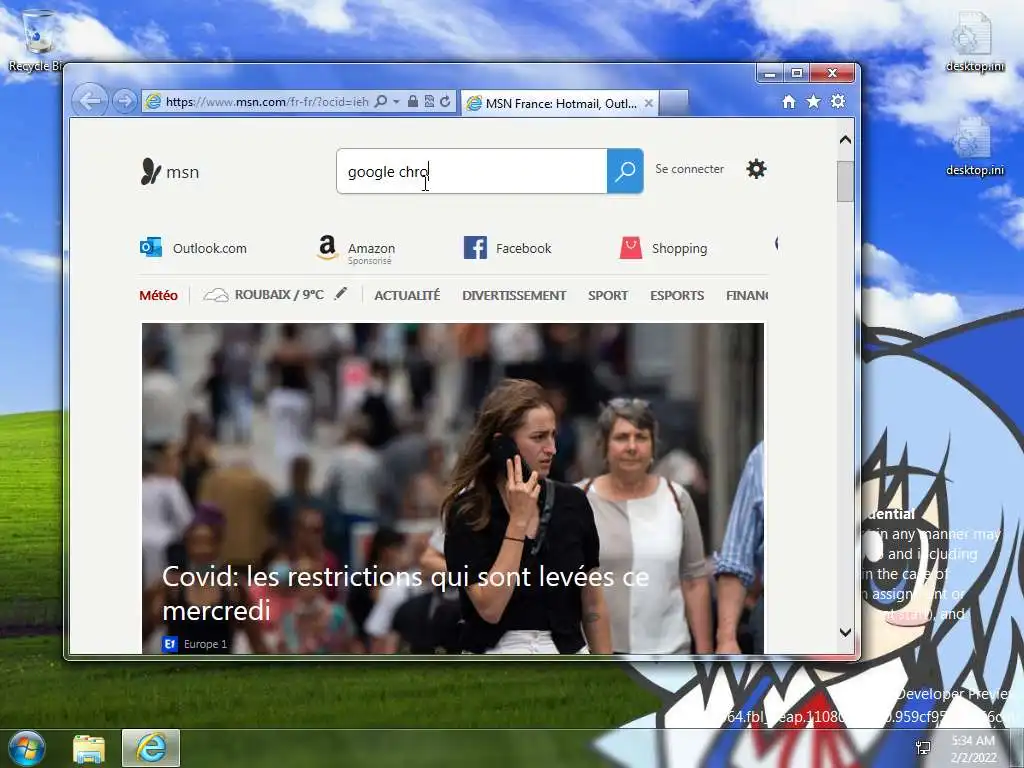Click the page scrollbar up arrow

click(x=845, y=140)
